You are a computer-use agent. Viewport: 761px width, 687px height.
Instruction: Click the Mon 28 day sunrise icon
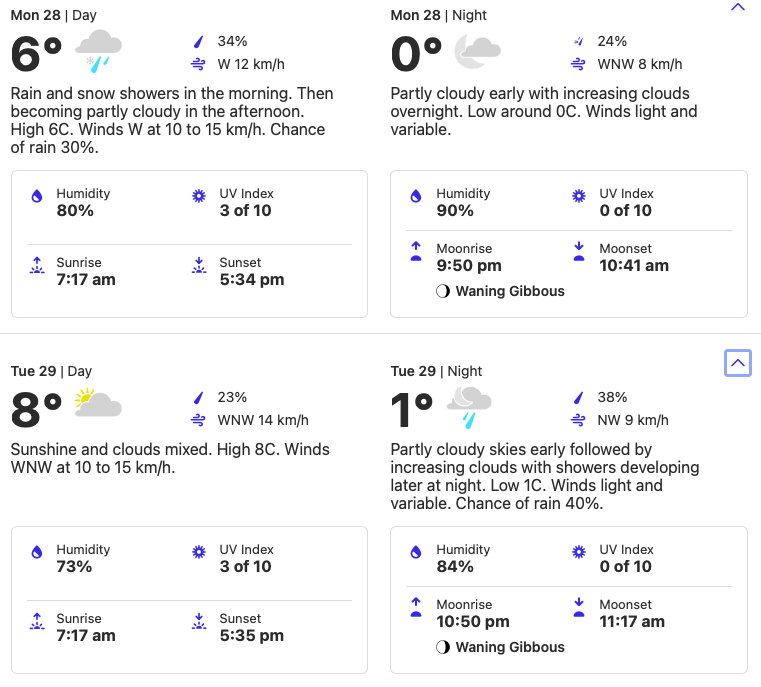pos(38,266)
